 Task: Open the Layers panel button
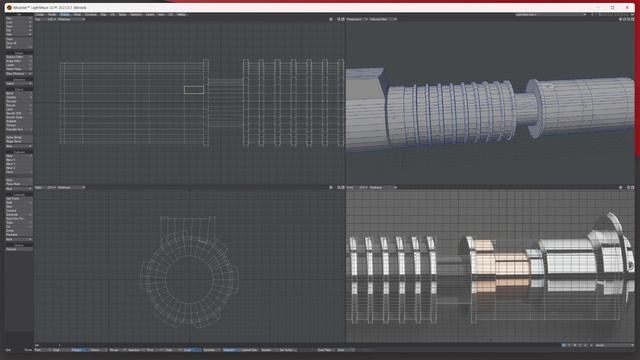[x=19, y=65]
